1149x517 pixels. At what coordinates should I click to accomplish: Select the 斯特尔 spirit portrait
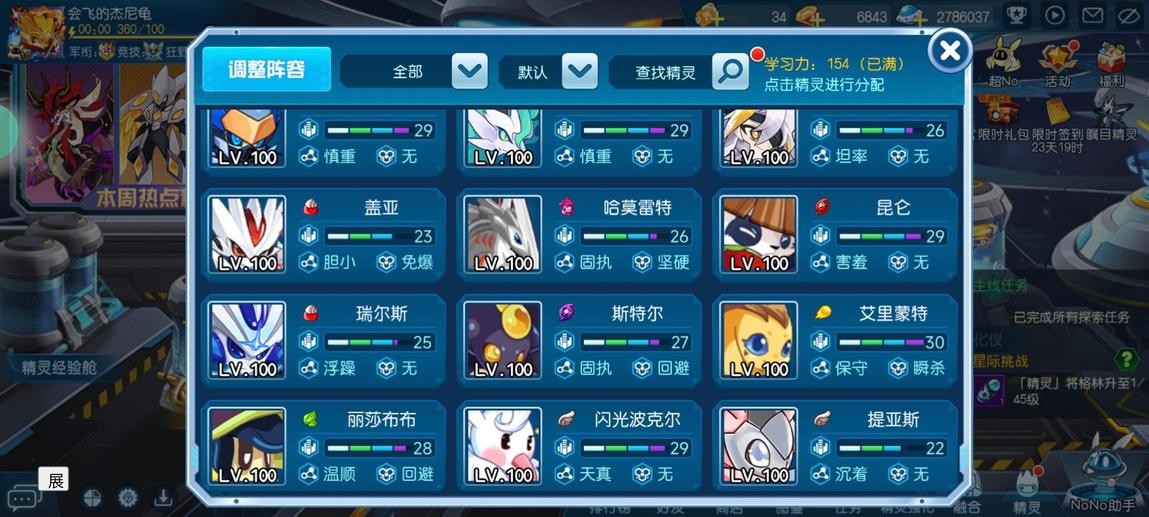point(503,341)
